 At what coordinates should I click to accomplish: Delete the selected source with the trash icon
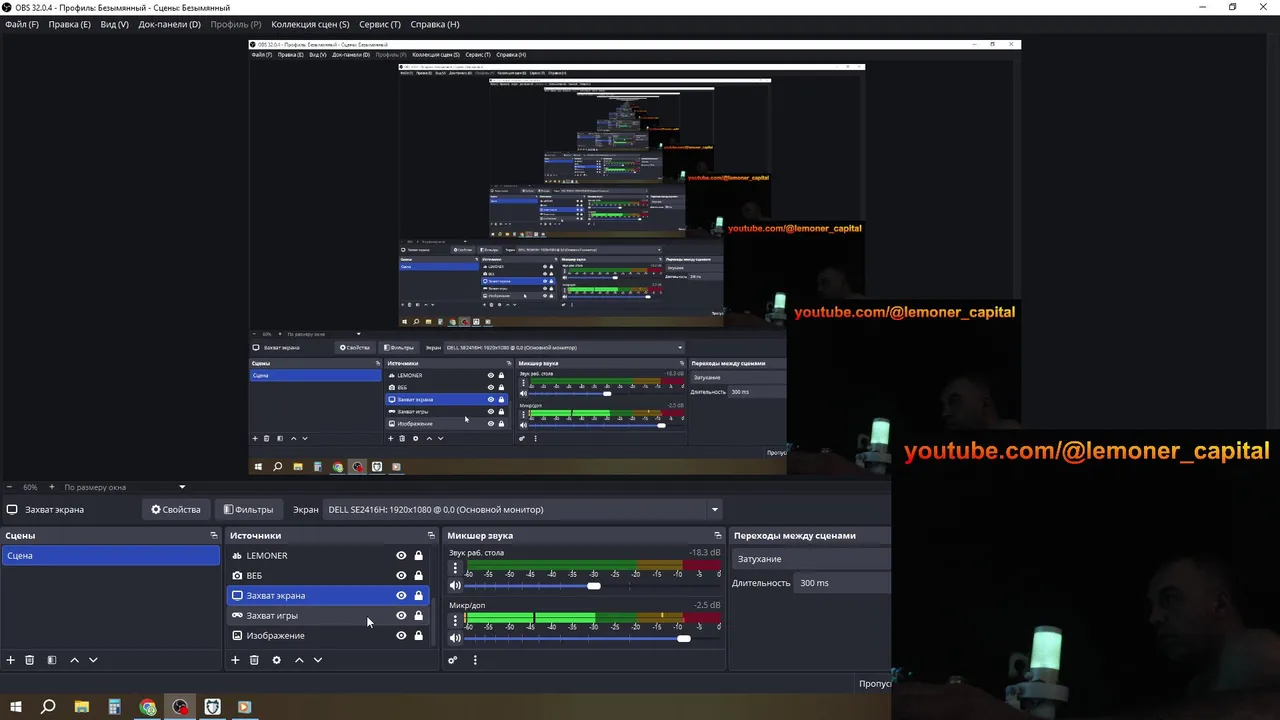tap(254, 660)
